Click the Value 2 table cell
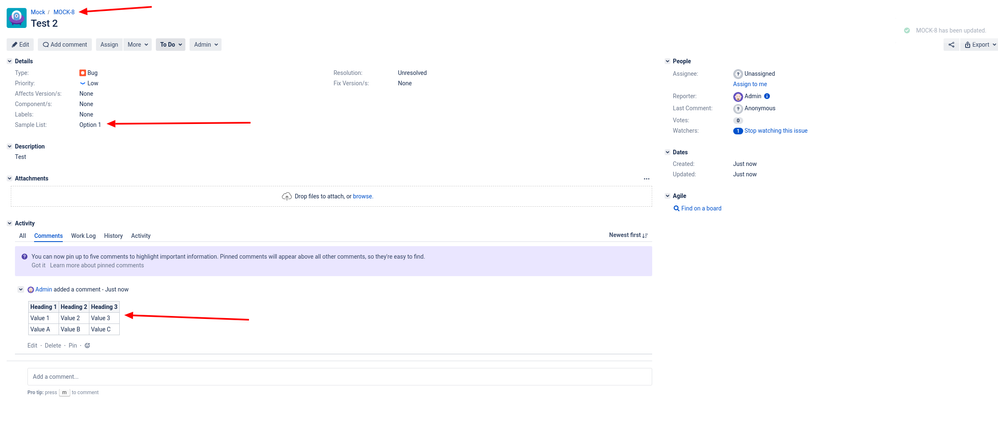This screenshot has height=430, width=998. pyautogui.click(x=74, y=318)
